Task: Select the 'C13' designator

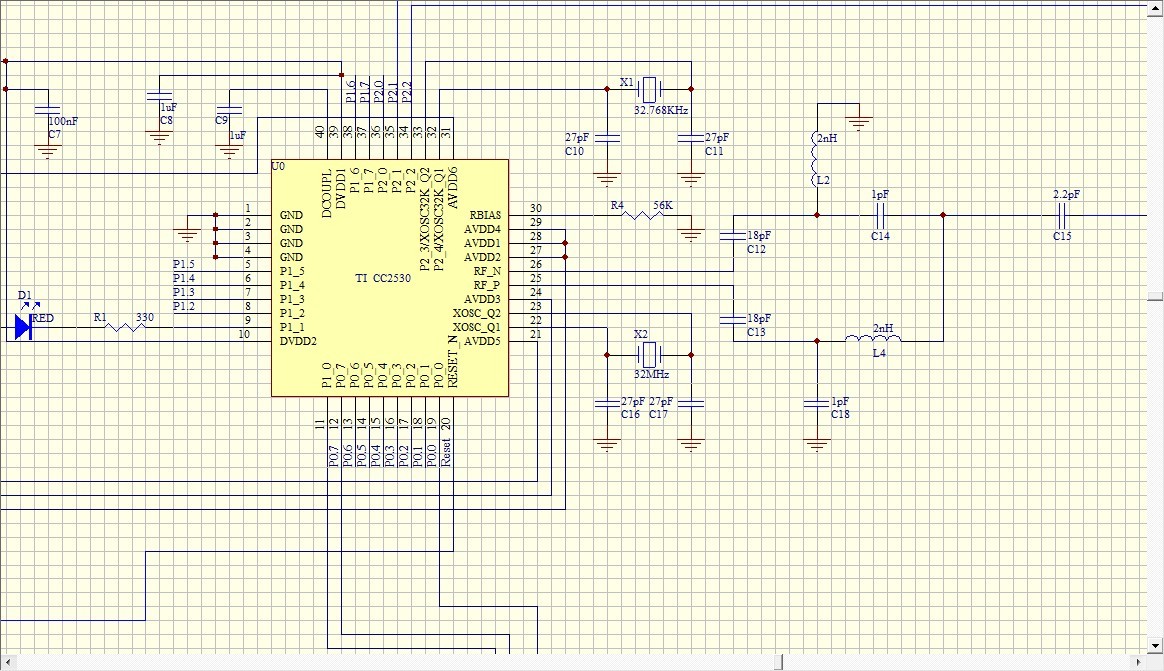Action: [756, 333]
